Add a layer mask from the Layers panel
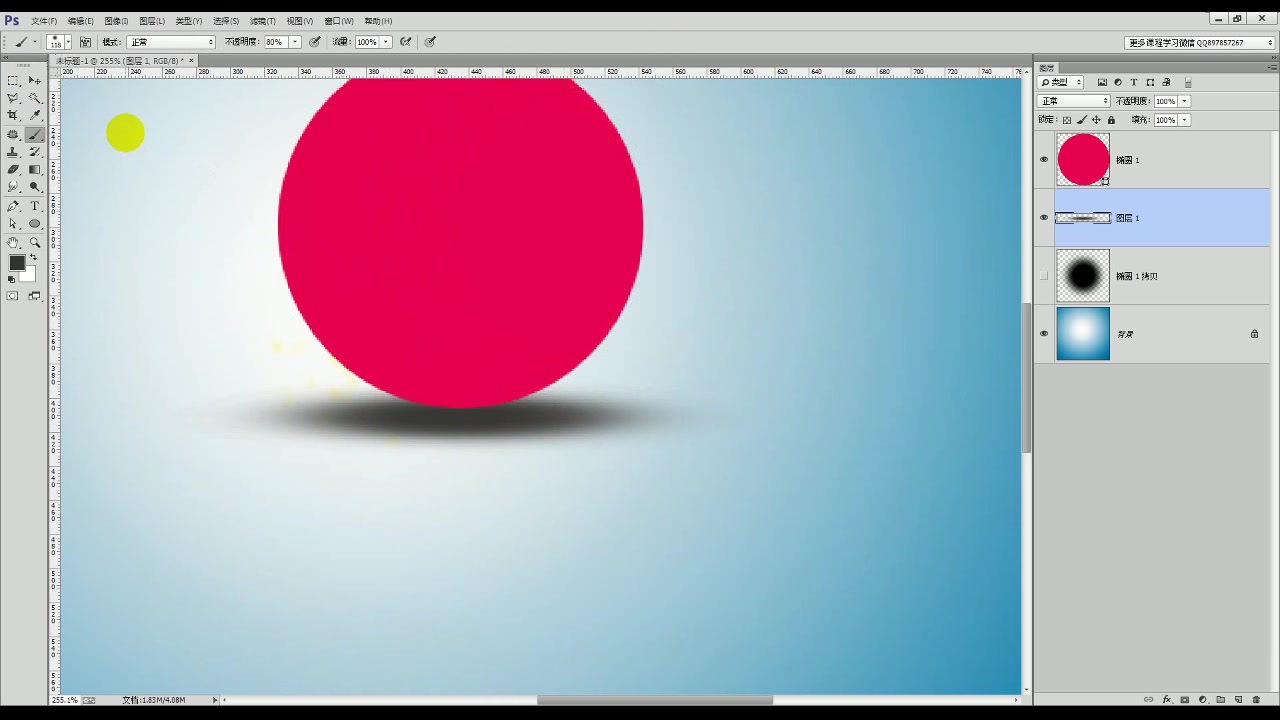This screenshot has height=720, width=1280. [1185, 700]
